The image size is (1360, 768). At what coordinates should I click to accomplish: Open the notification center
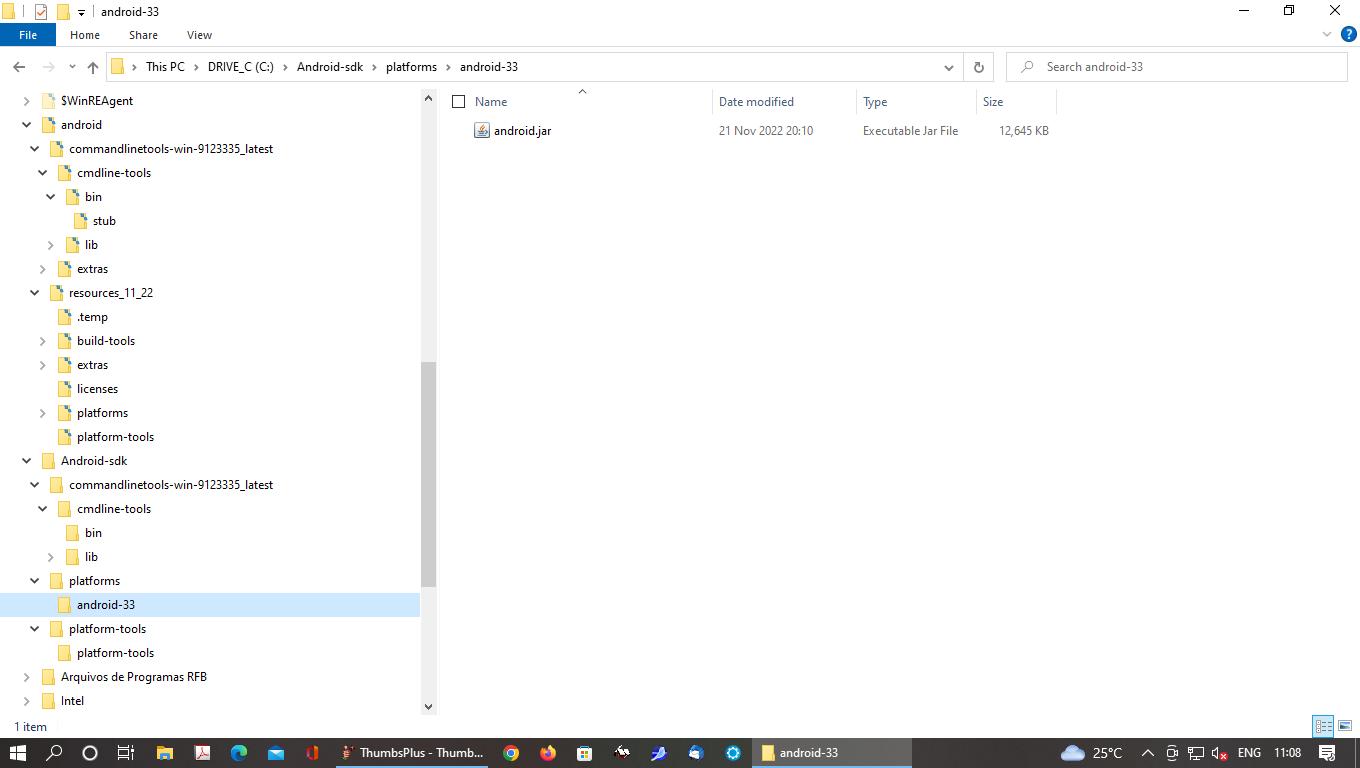(x=1327, y=753)
